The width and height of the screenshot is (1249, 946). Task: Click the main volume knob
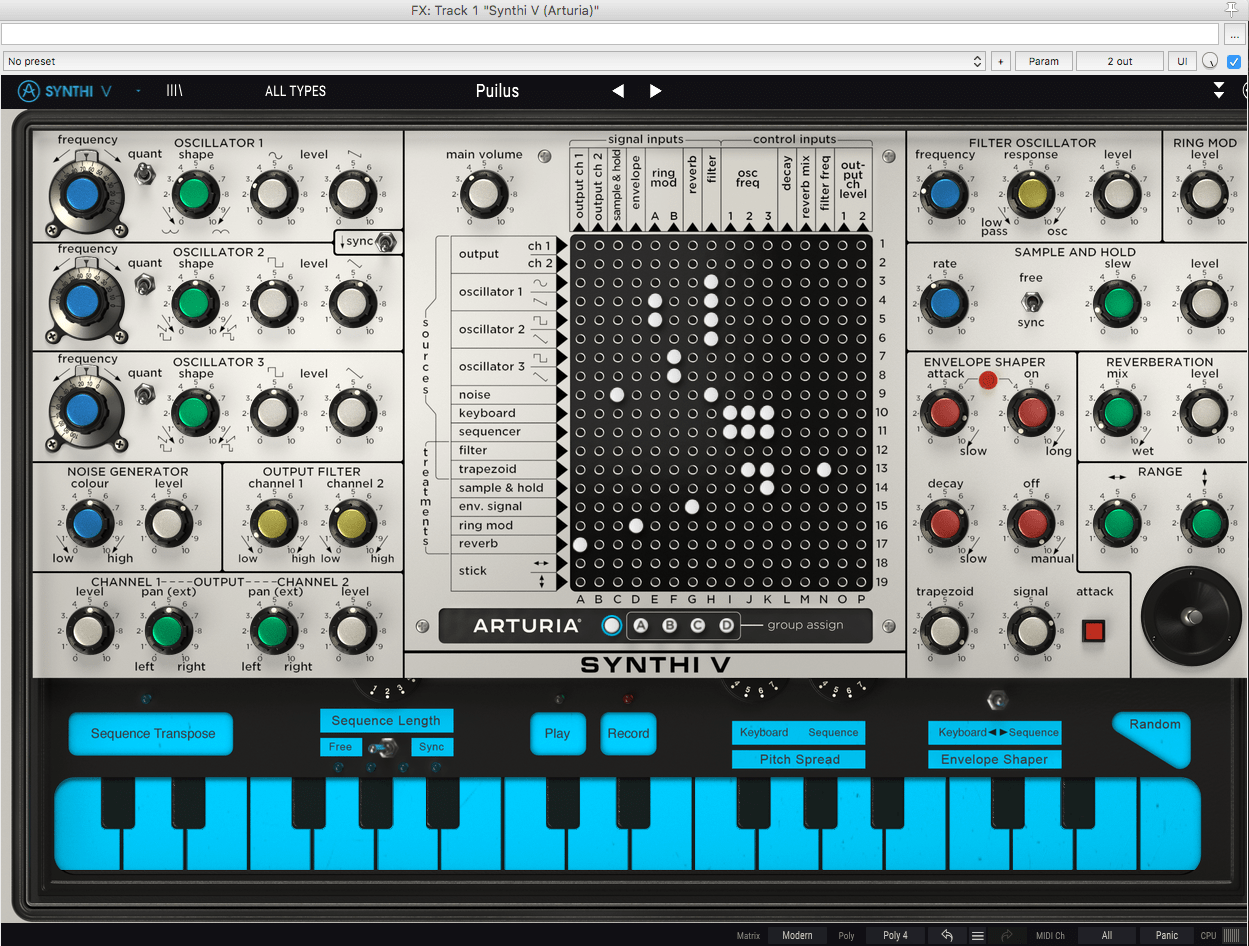(482, 193)
